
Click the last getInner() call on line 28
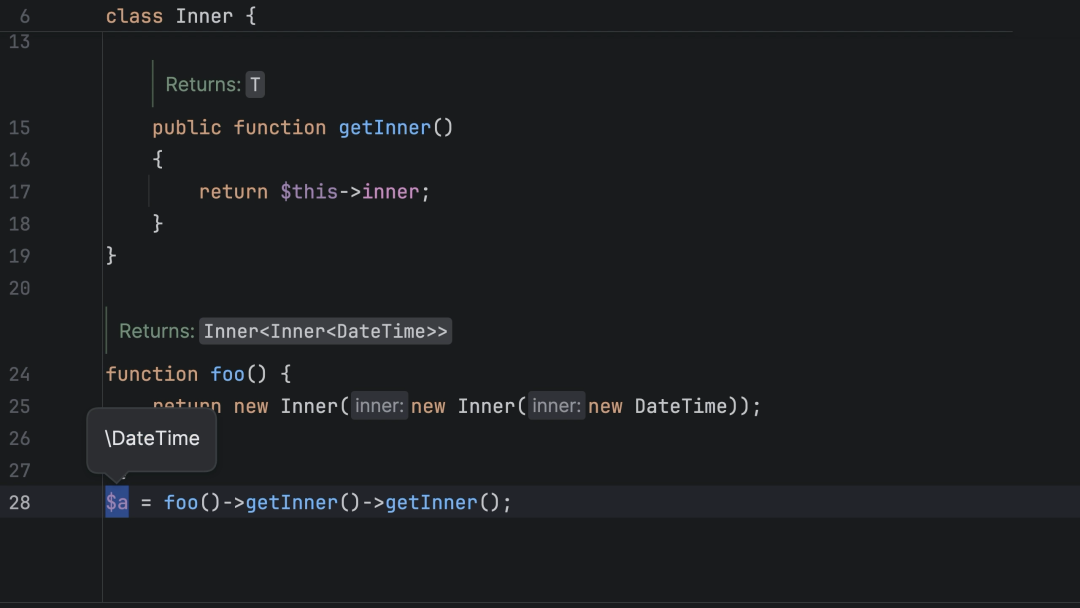[x=431, y=503]
